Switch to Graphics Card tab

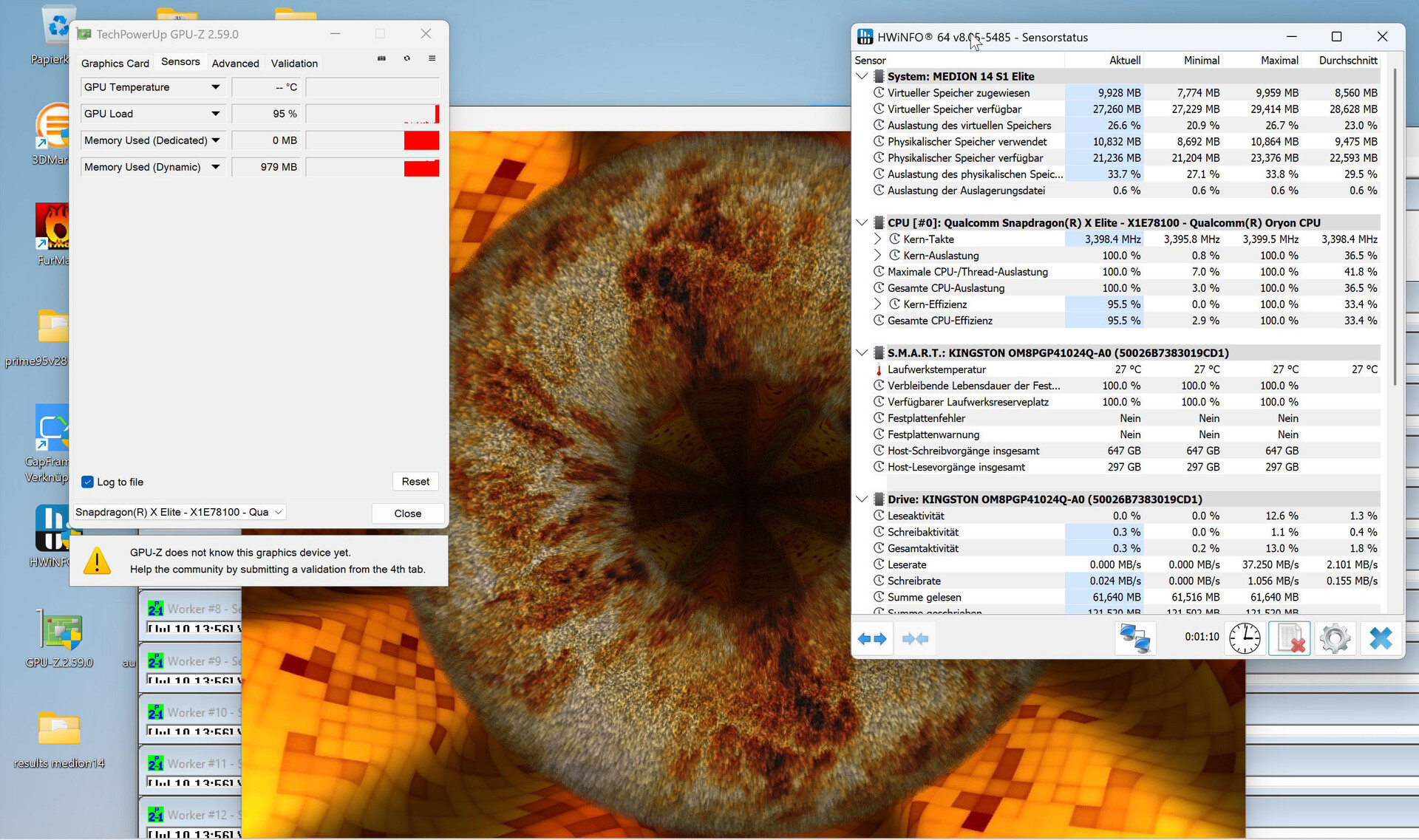[x=115, y=64]
